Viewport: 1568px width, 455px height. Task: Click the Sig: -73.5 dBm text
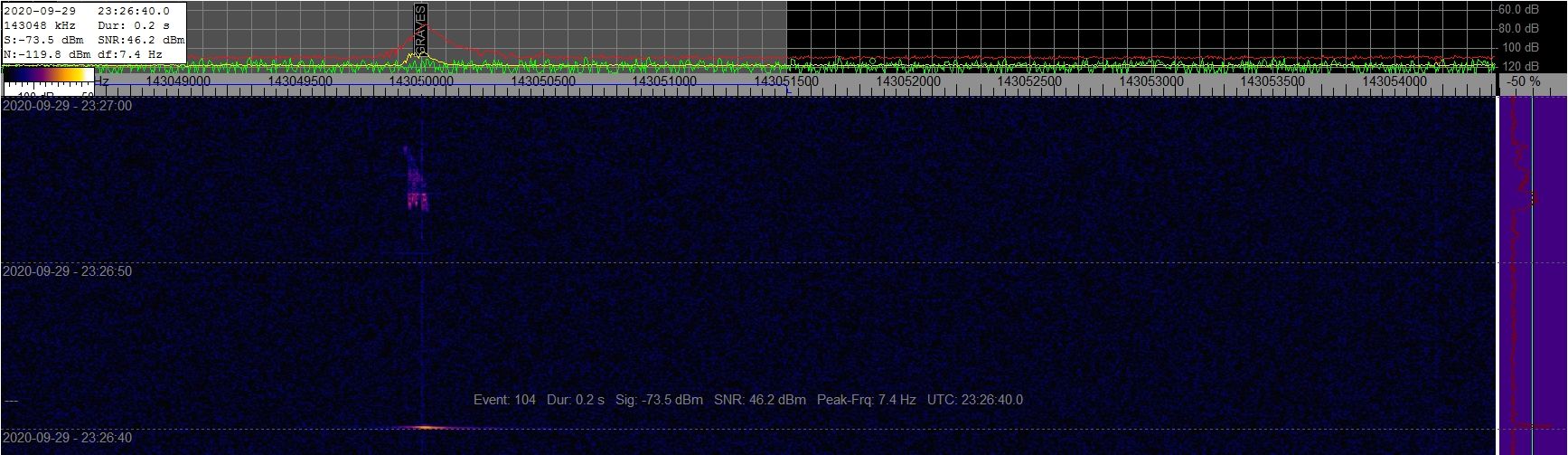[659, 400]
